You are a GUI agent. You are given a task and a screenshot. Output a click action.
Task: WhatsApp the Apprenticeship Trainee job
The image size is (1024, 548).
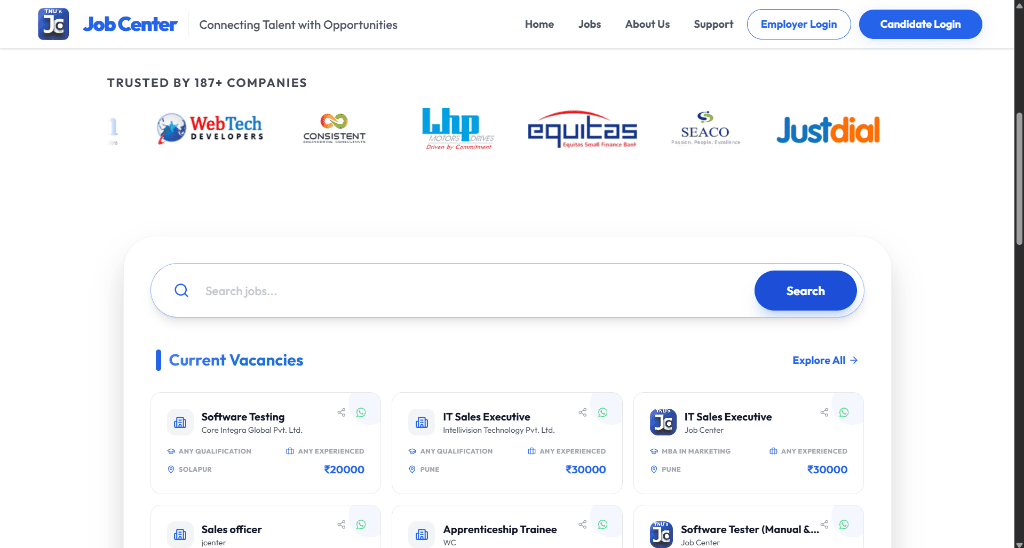click(603, 524)
